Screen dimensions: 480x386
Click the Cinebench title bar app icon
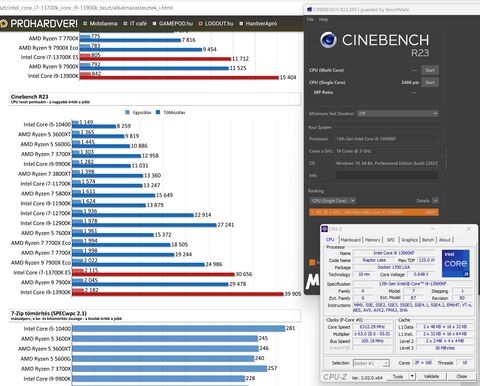tap(309, 10)
